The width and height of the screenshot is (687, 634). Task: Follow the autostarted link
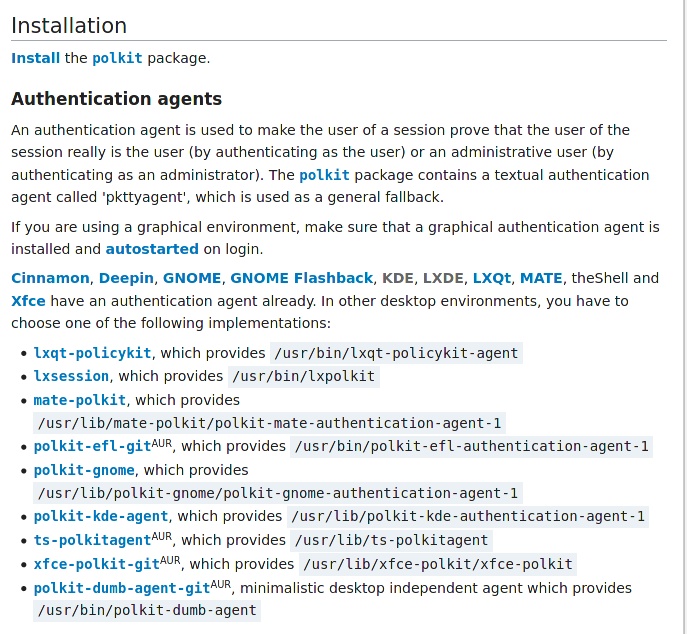(x=152, y=249)
